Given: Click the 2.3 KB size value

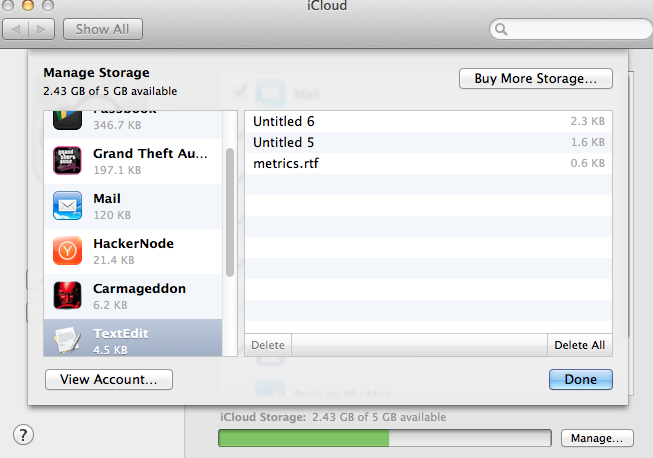Looking at the screenshot, I should tap(587, 121).
